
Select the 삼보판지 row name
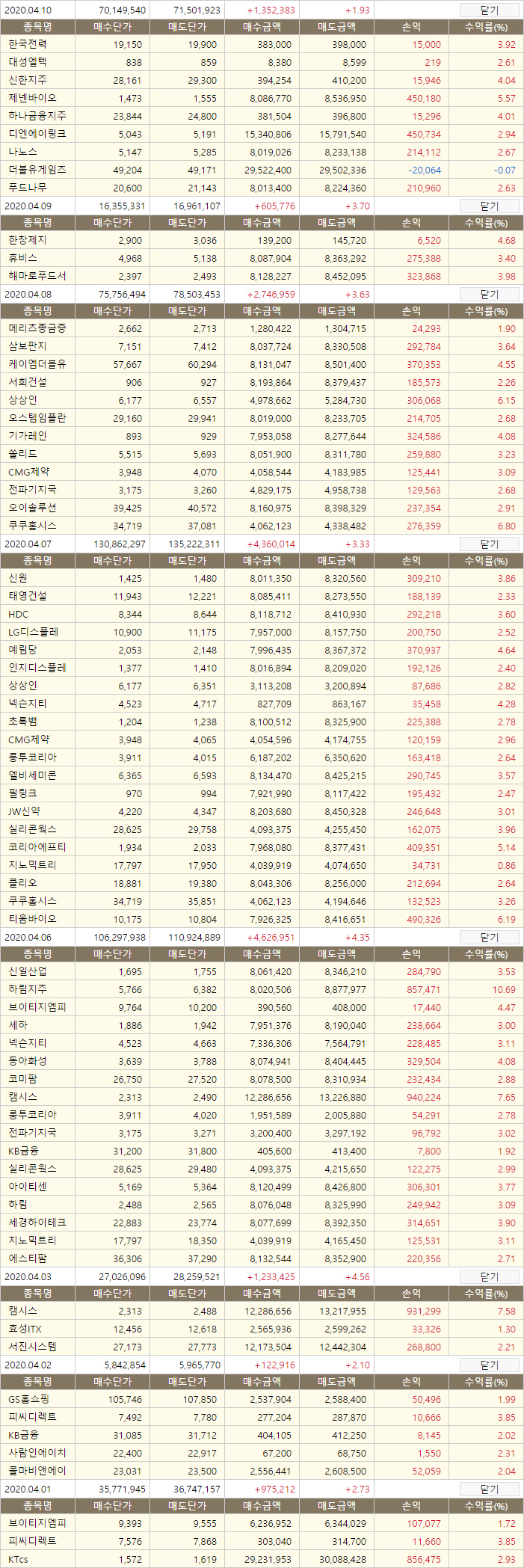pos(27,346)
